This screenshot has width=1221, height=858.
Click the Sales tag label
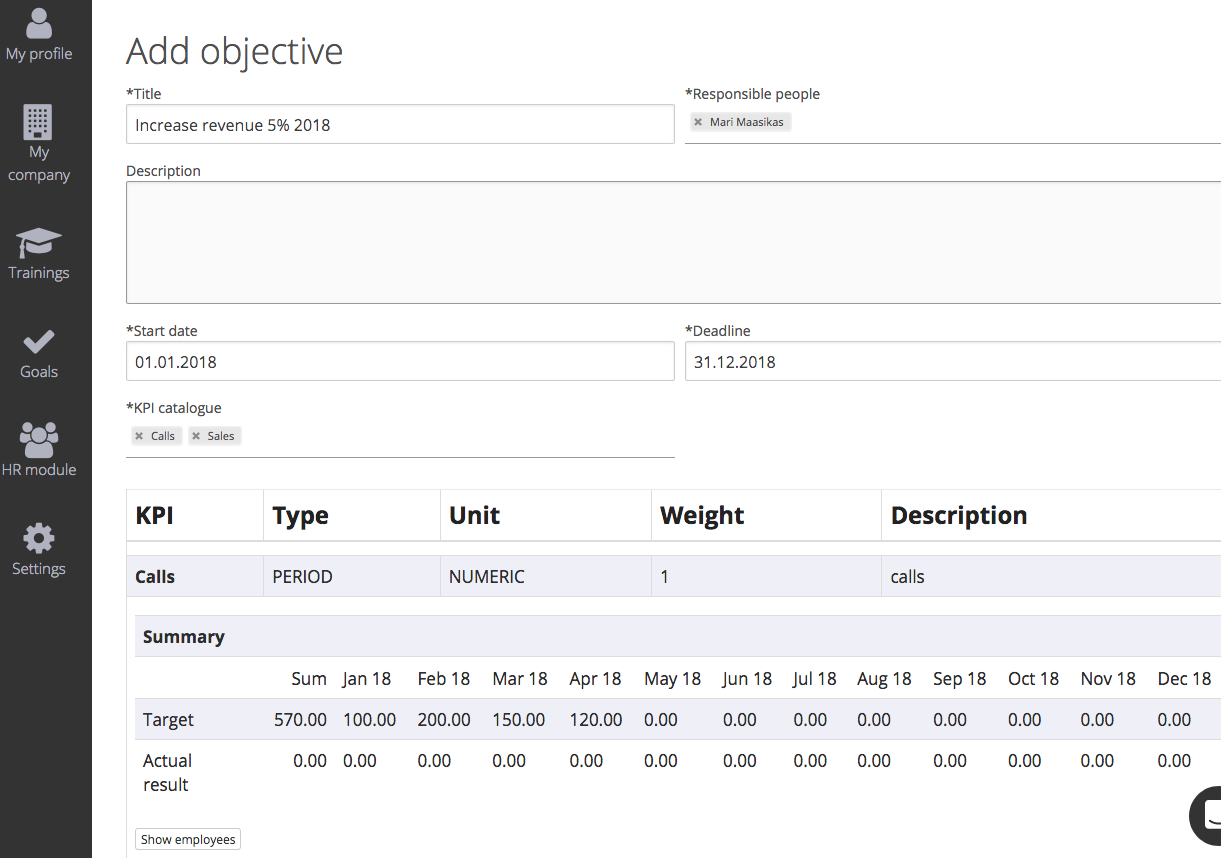pos(221,436)
